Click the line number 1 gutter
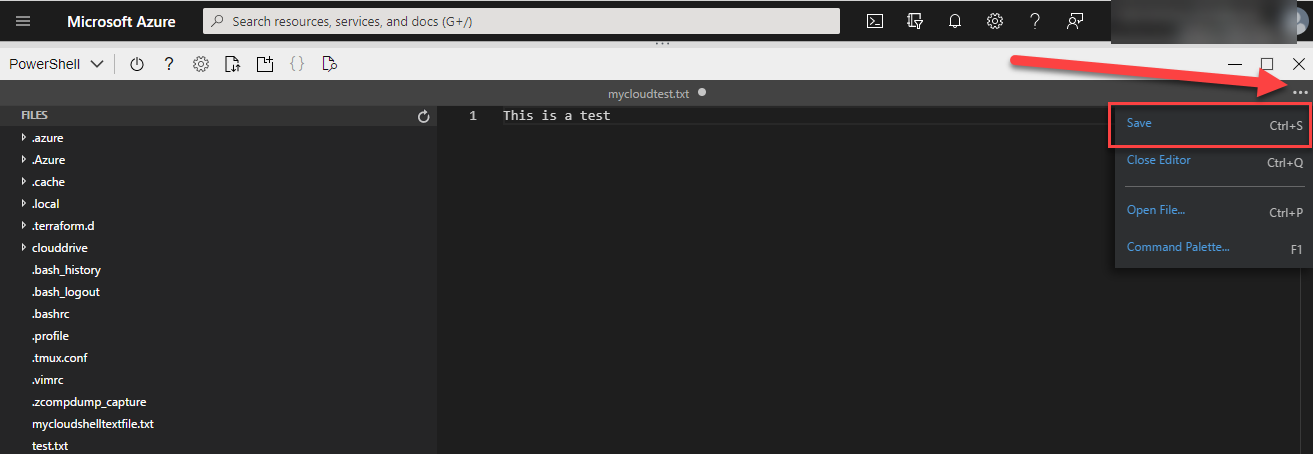The image size is (1313, 454). [474, 116]
